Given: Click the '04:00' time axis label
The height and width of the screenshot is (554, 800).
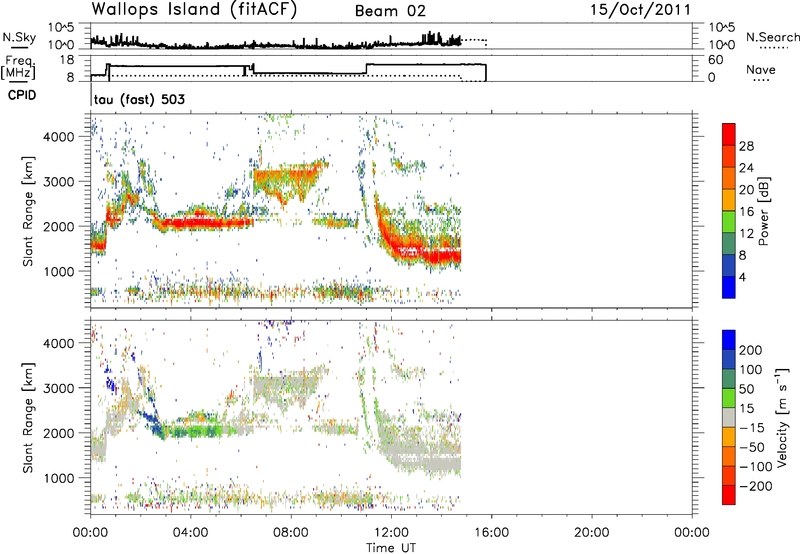Looking at the screenshot, I should [x=191, y=533].
